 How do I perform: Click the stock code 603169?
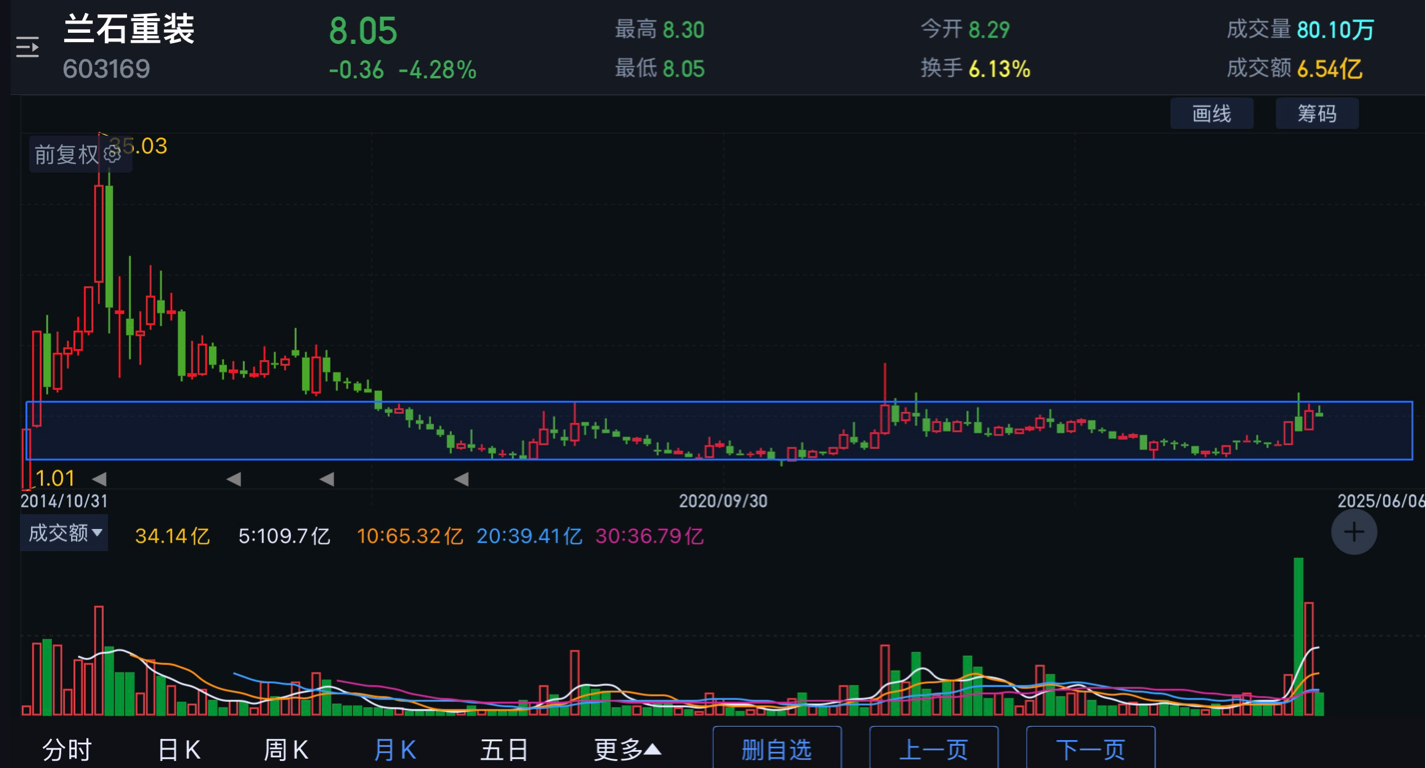click(106, 69)
